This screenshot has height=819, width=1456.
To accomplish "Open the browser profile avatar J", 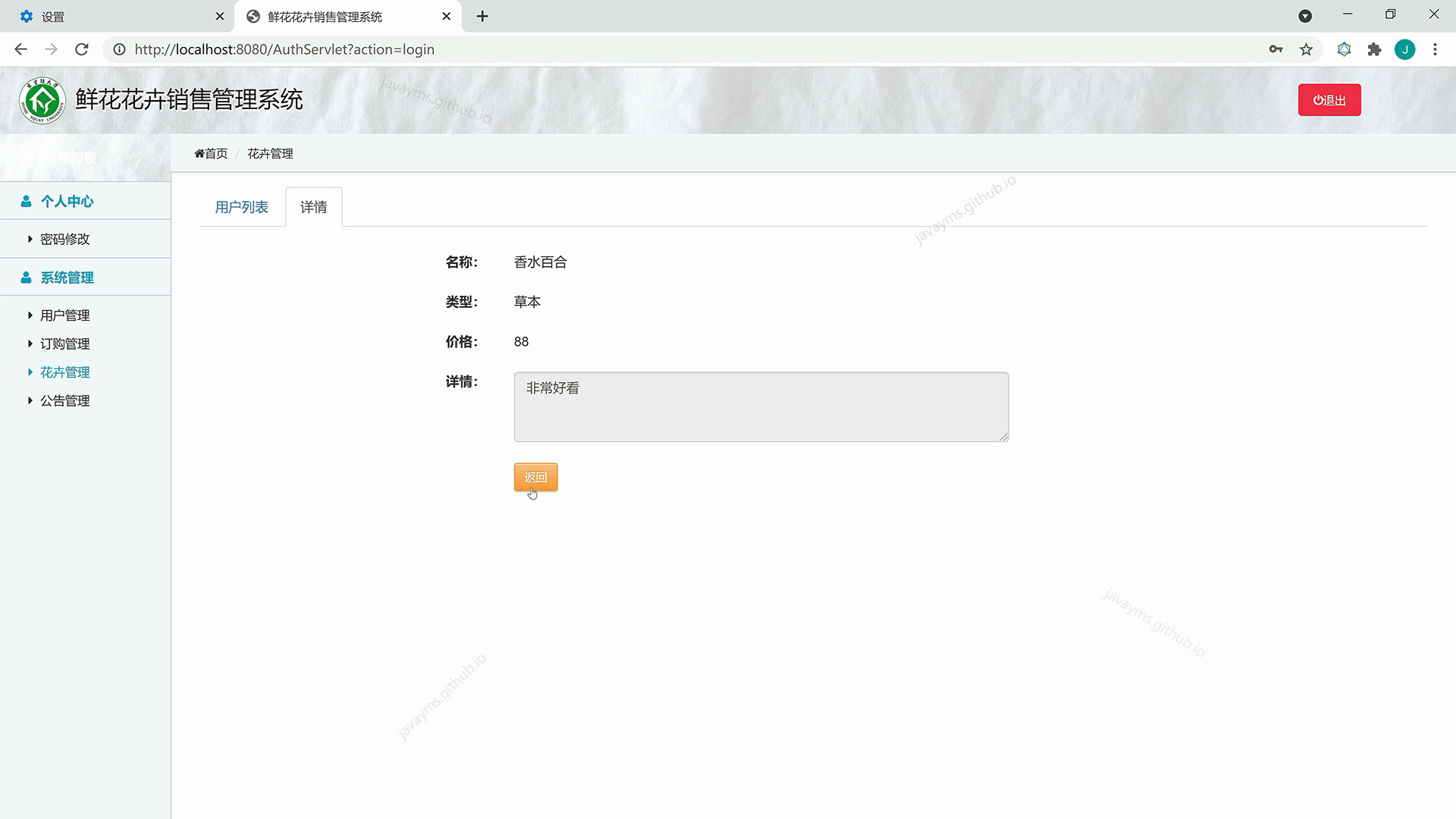I will tap(1405, 49).
